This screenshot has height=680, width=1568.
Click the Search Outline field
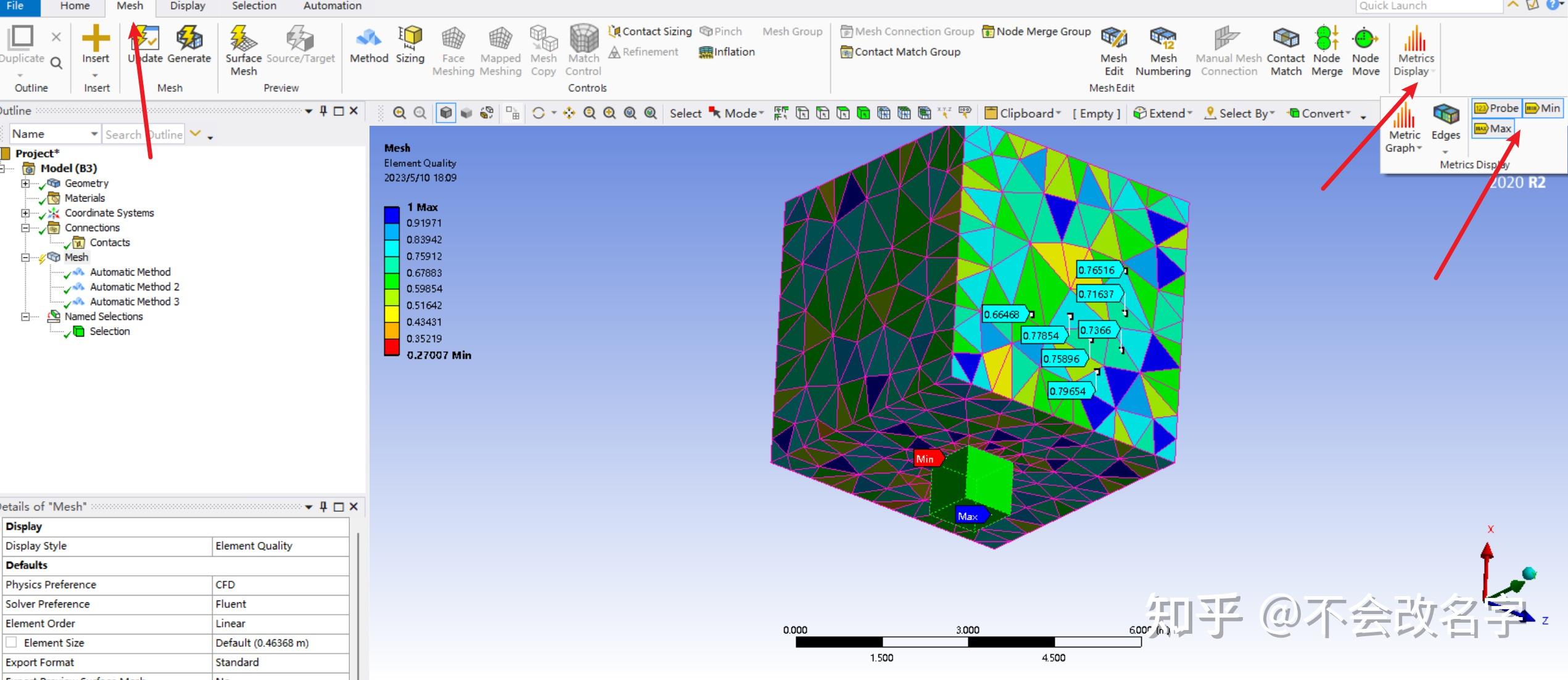pos(144,134)
